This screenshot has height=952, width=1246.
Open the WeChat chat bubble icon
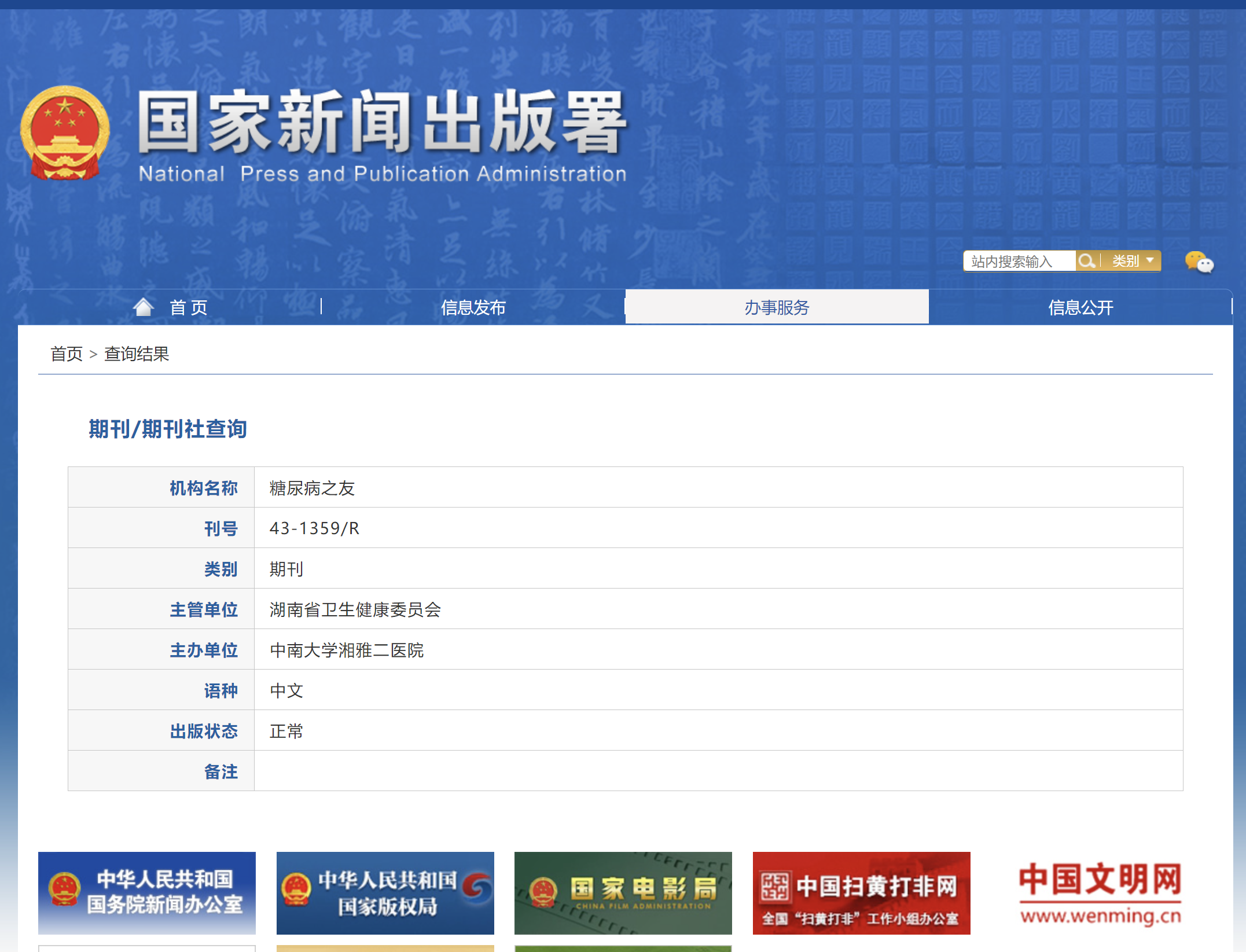(1199, 262)
